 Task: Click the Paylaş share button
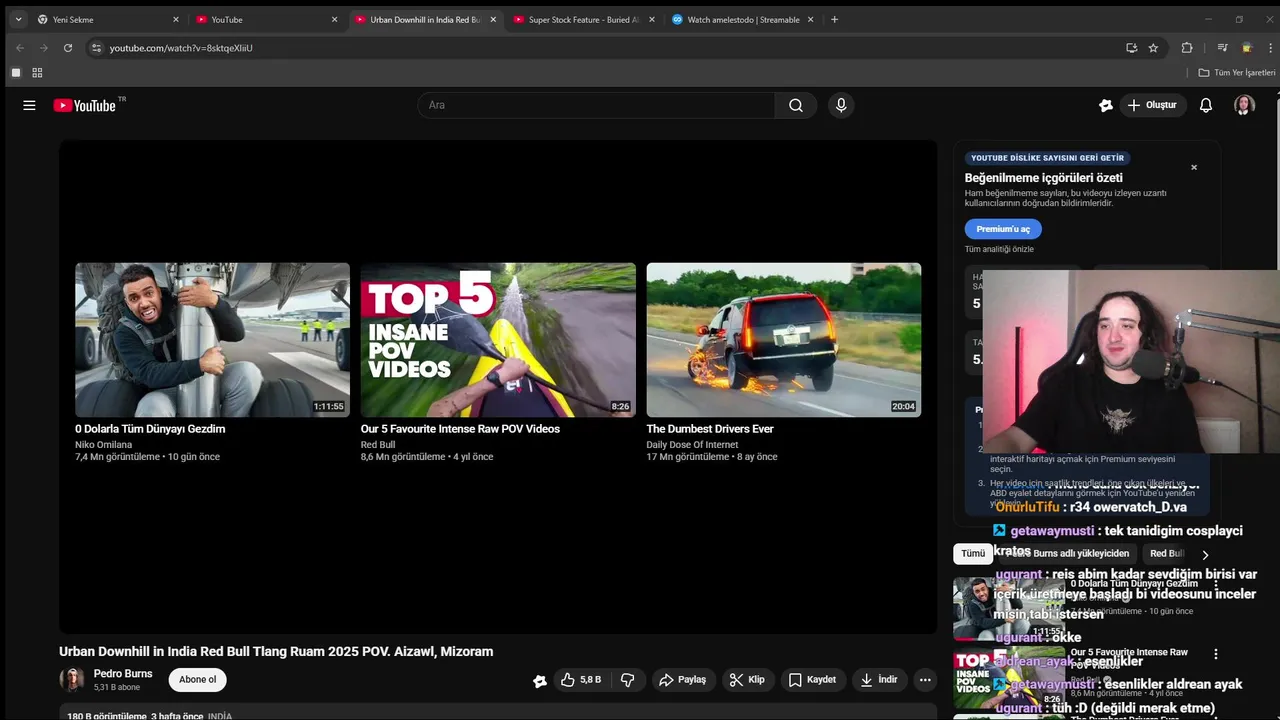(682, 680)
